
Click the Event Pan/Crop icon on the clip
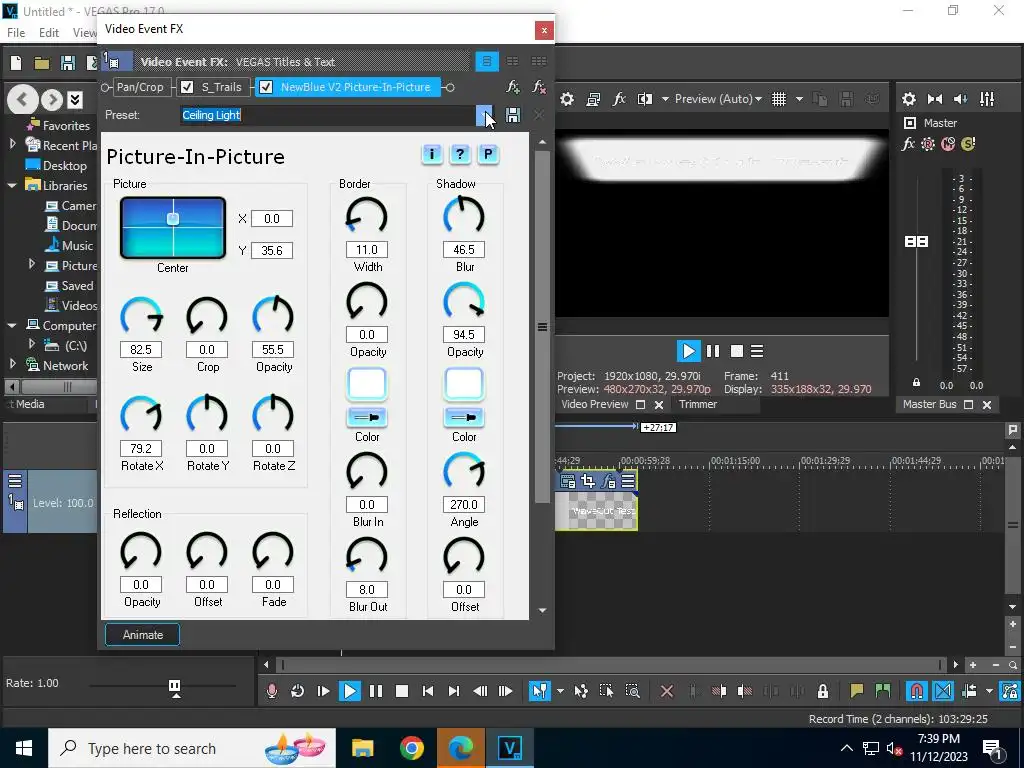(x=588, y=481)
